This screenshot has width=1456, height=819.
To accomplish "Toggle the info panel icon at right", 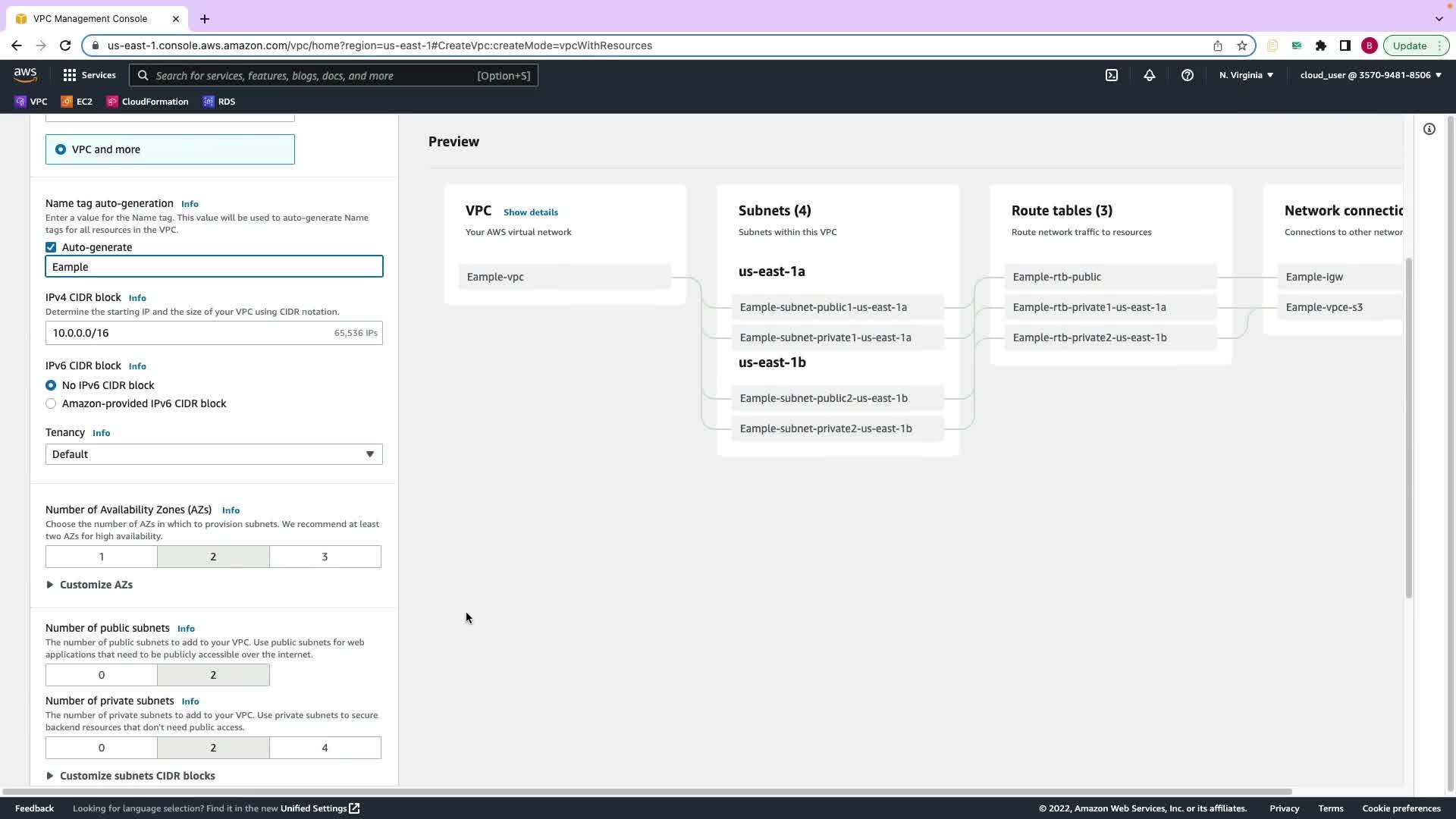I will click(x=1429, y=129).
